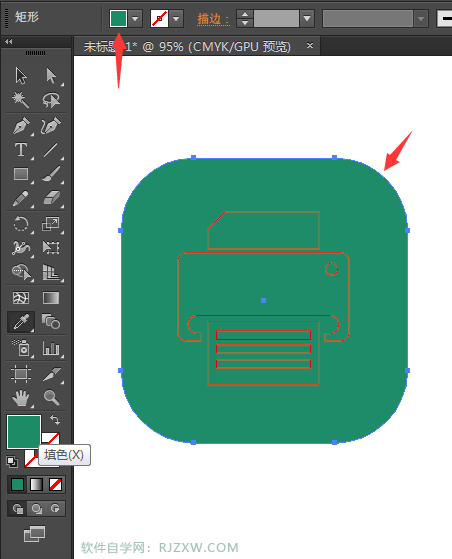Select the Type tool

[x=21, y=150]
